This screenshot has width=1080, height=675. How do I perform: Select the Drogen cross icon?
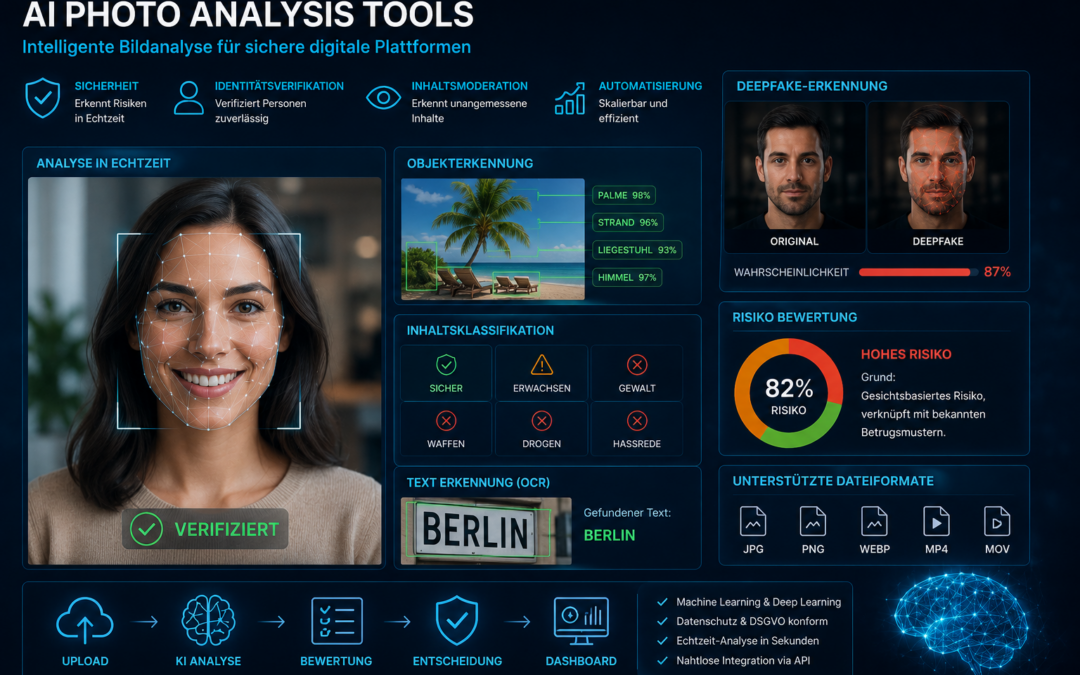pos(541,420)
